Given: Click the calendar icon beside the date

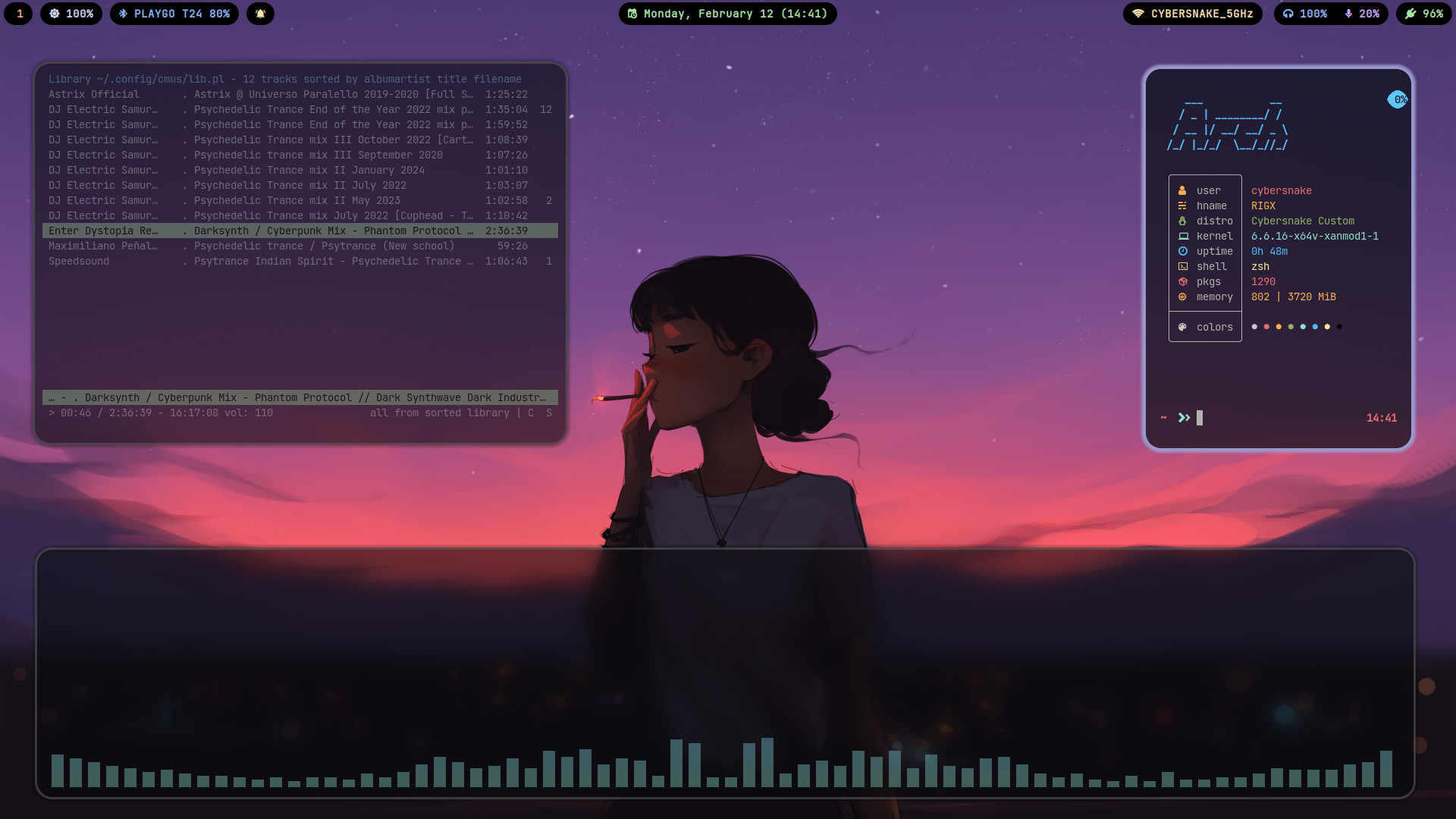Looking at the screenshot, I should (x=632, y=14).
